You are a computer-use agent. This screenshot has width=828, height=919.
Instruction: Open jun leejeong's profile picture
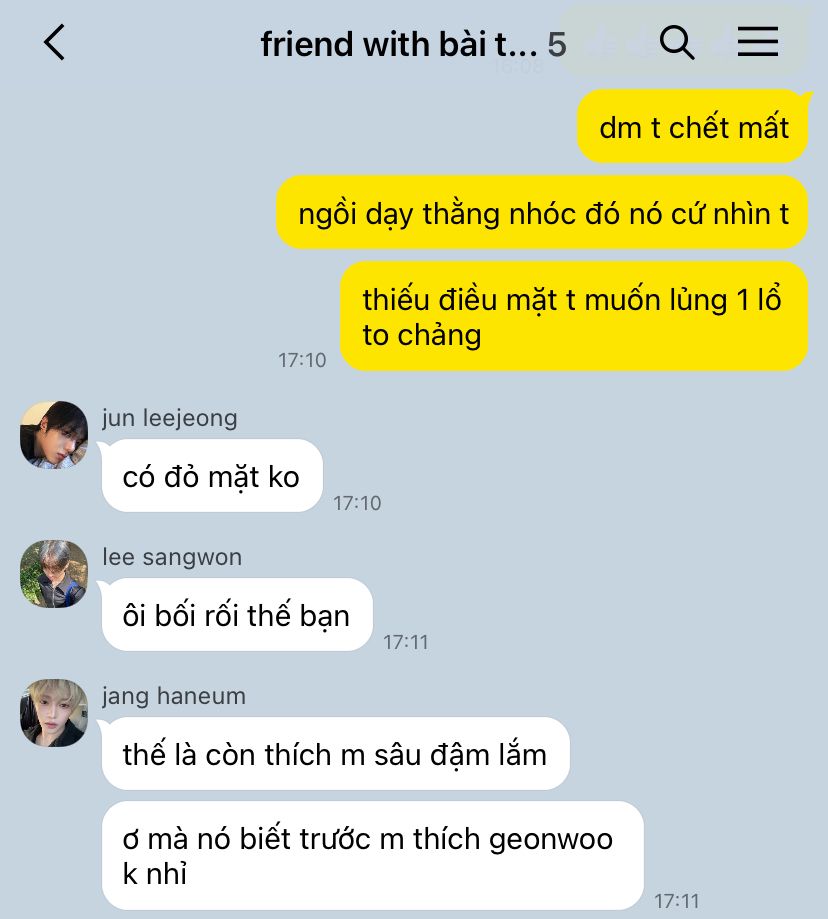(x=54, y=435)
